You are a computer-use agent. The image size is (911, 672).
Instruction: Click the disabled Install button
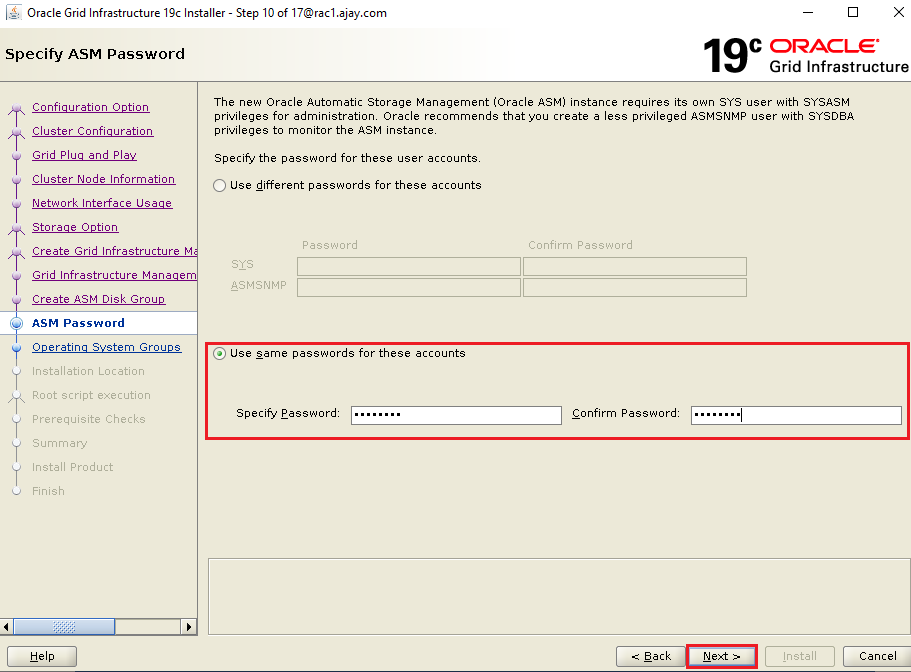pyautogui.click(x=799, y=656)
